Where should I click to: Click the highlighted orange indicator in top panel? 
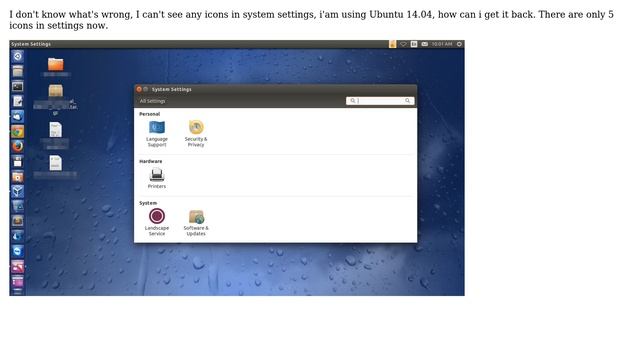tap(393, 44)
